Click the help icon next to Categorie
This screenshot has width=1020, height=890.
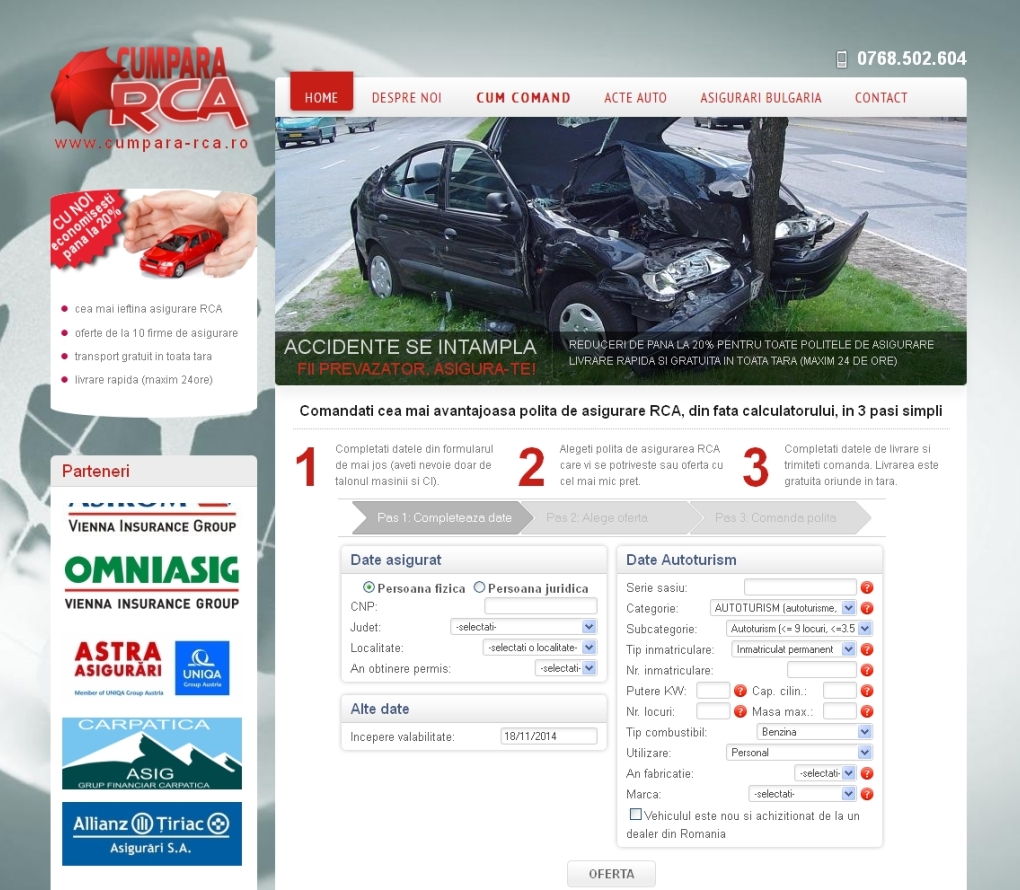tap(867, 608)
